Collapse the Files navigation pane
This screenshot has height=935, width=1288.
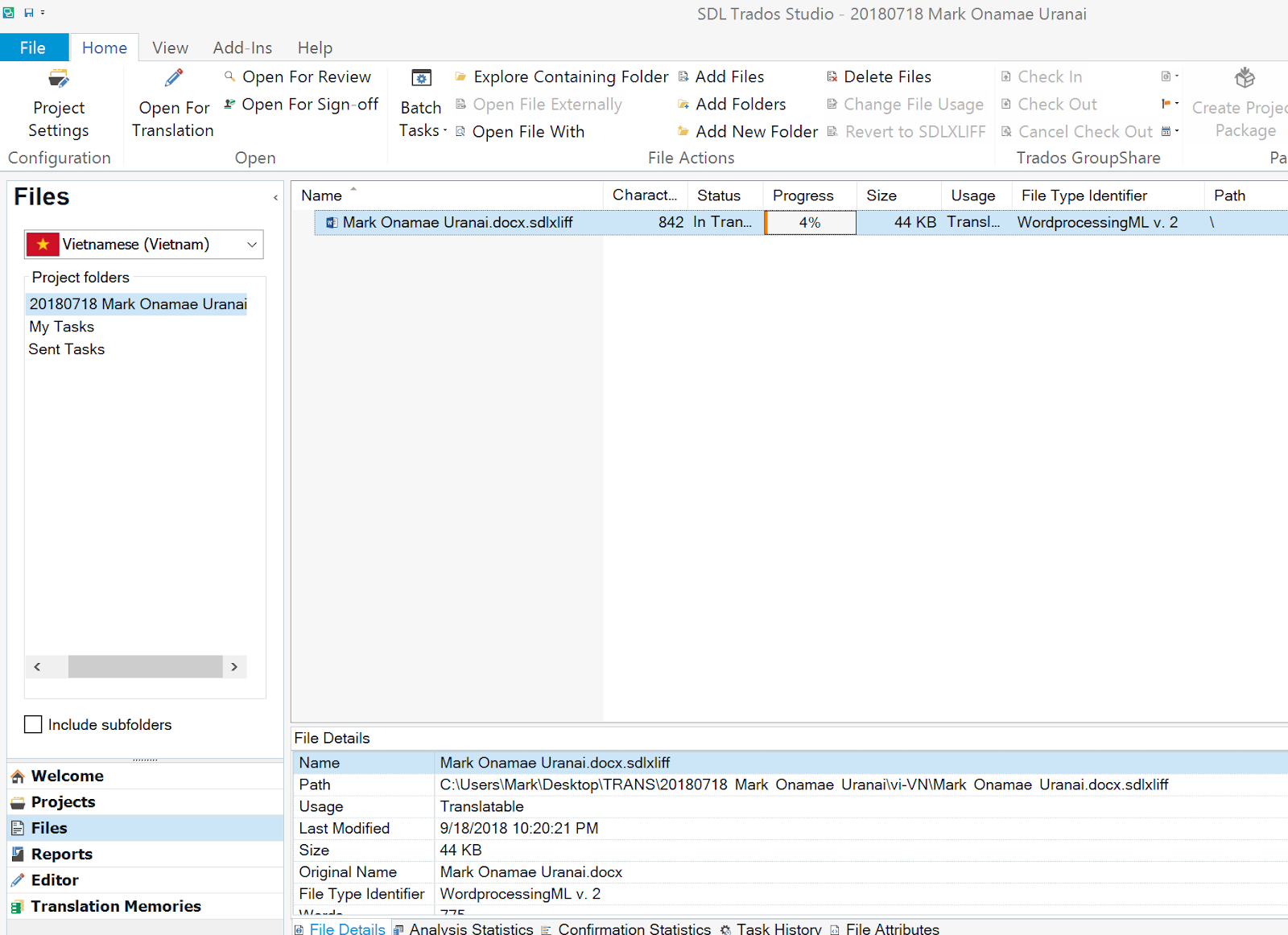(276, 197)
